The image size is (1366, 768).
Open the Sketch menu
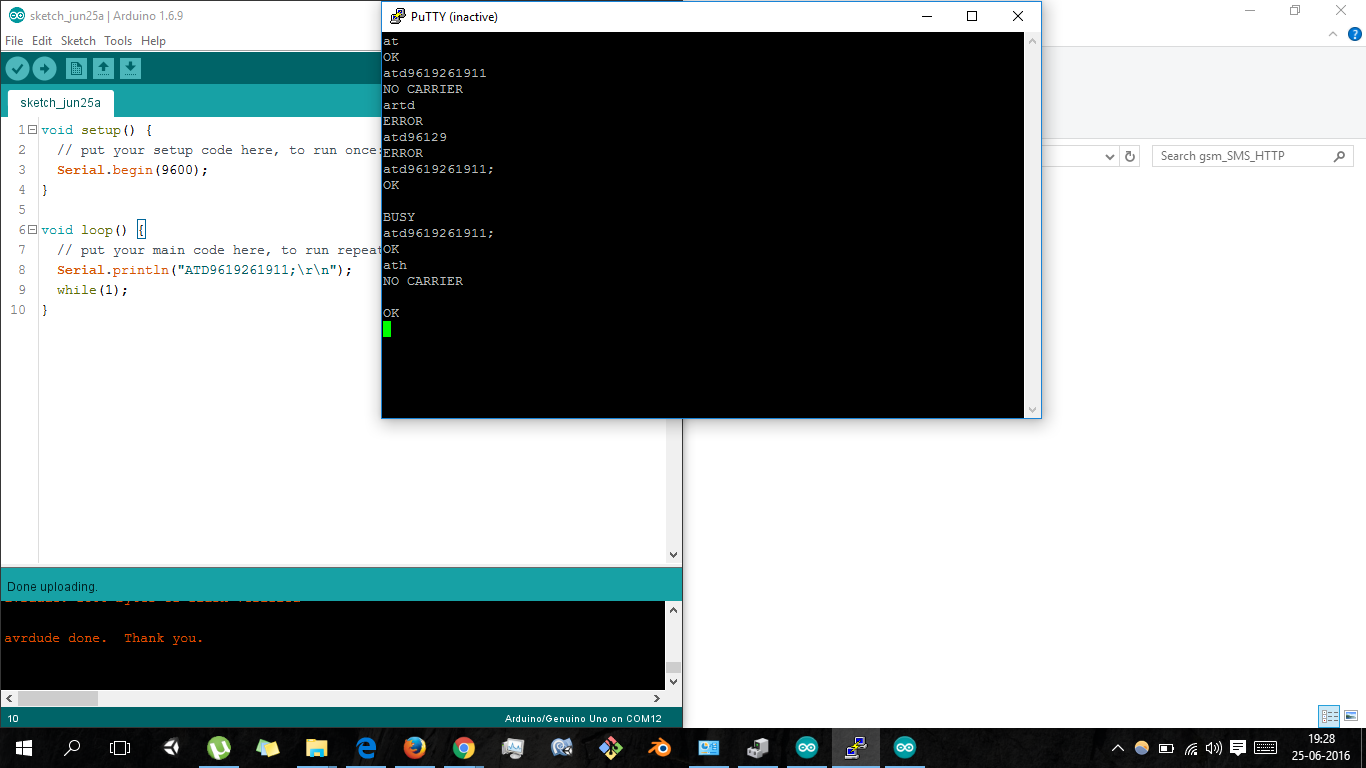tap(78, 41)
